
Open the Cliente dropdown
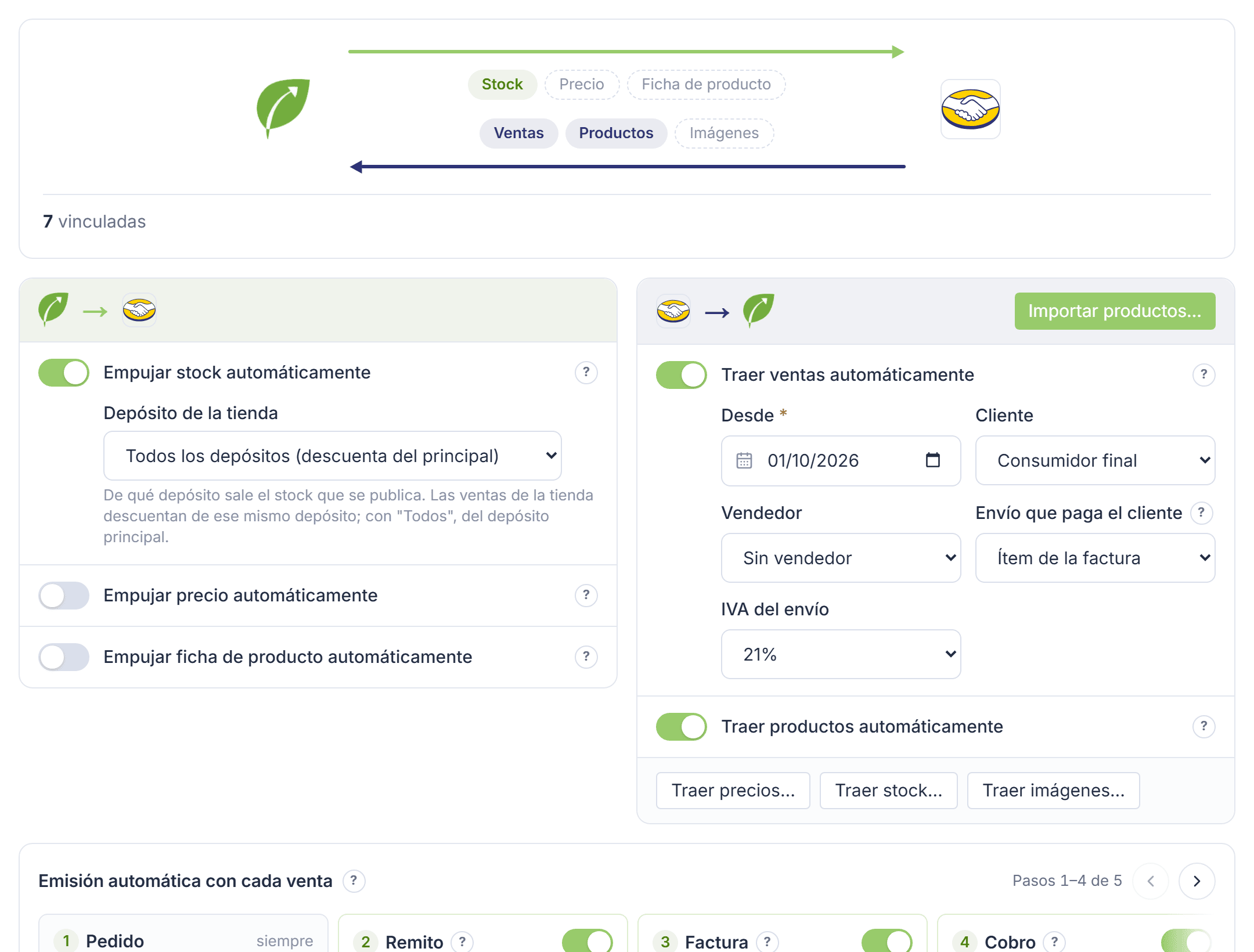point(1096,460)
